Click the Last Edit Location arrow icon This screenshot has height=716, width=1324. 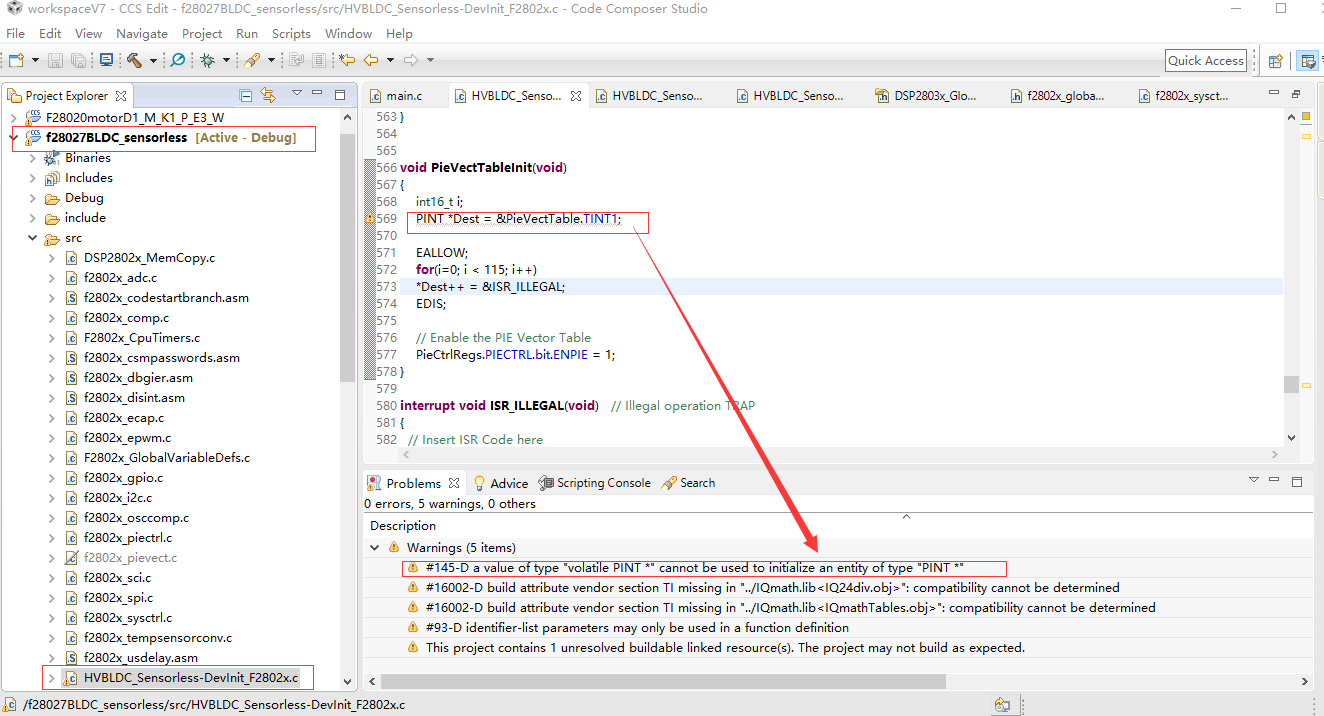coord(347,60)
